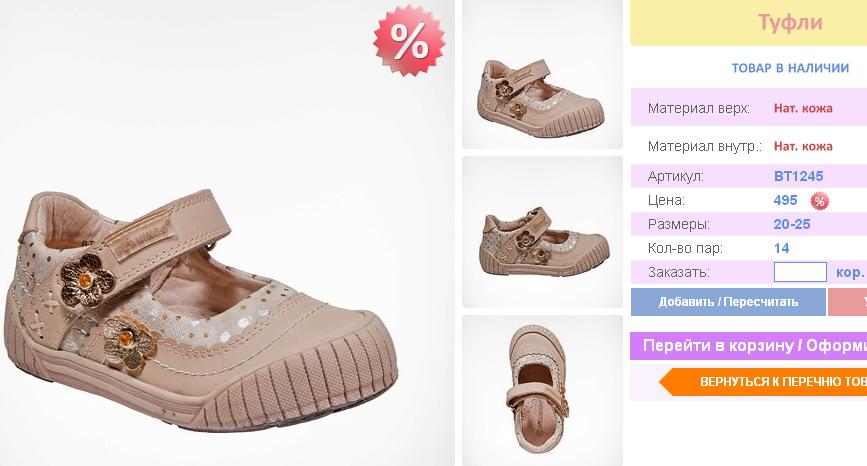The image size is (867, 466).
Task: Click the large red percent discount badge
Action: click(x=409, y=40)
